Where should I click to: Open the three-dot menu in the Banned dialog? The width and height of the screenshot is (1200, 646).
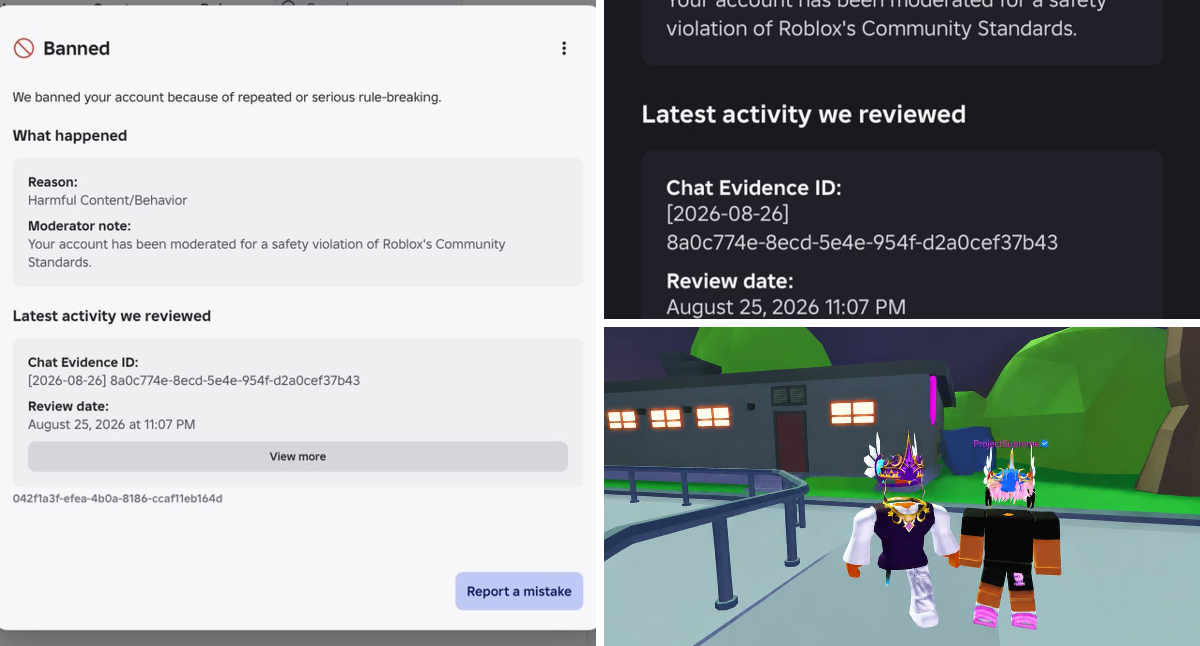click(564, 48)
